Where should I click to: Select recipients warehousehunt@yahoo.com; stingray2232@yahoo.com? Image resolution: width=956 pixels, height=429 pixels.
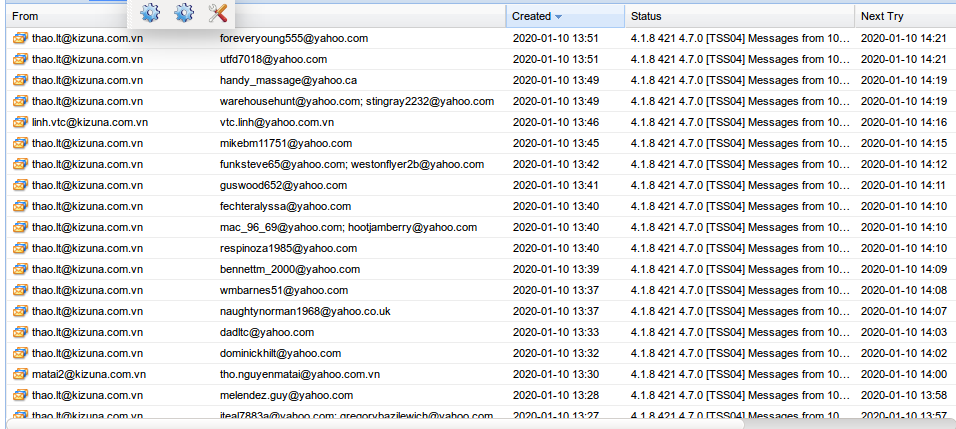[357, 101]
